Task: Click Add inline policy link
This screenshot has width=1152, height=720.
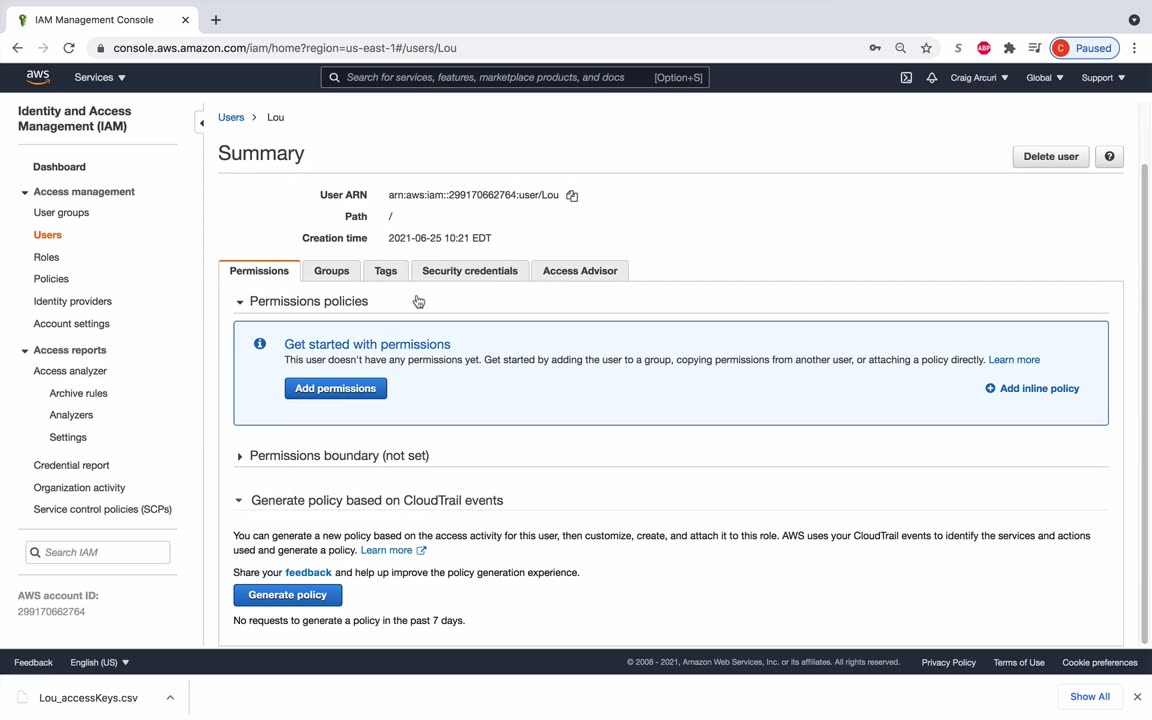Action: (1032, 388)
